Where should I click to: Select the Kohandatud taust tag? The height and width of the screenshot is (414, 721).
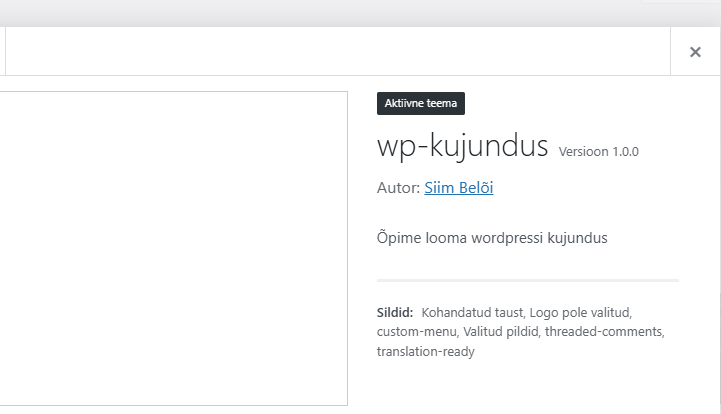coord(472,312)
